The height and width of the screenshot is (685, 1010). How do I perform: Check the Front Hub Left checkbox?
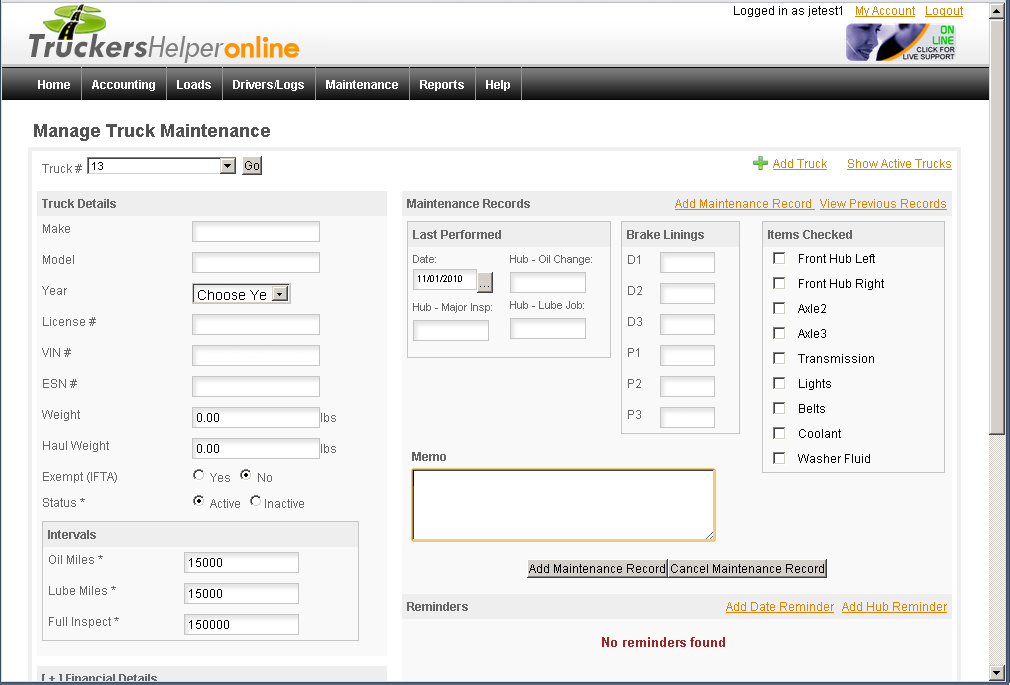[x=779, y=259]
